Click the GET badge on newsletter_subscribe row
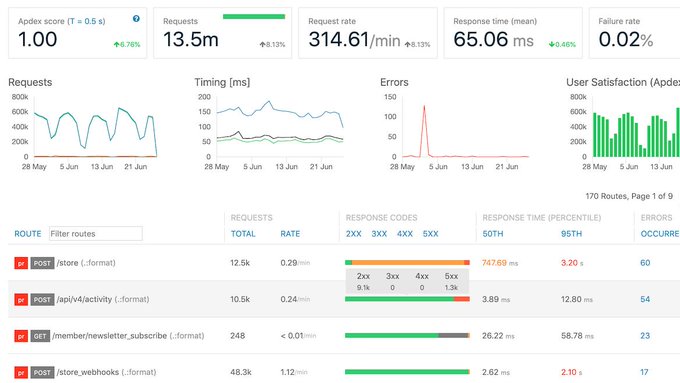 [40, 336]
